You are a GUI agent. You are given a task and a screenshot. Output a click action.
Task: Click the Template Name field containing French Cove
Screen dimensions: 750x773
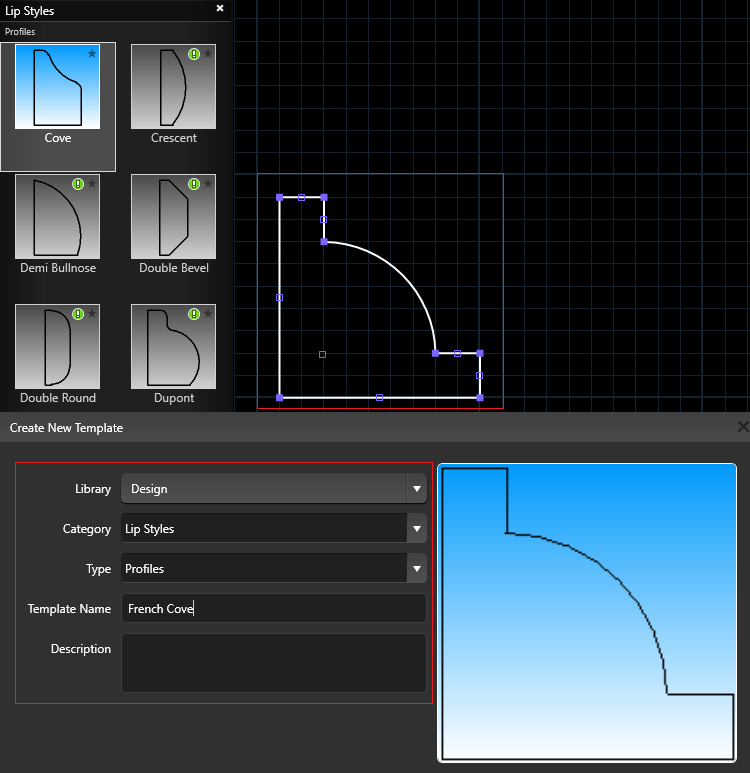pos(273,608)
